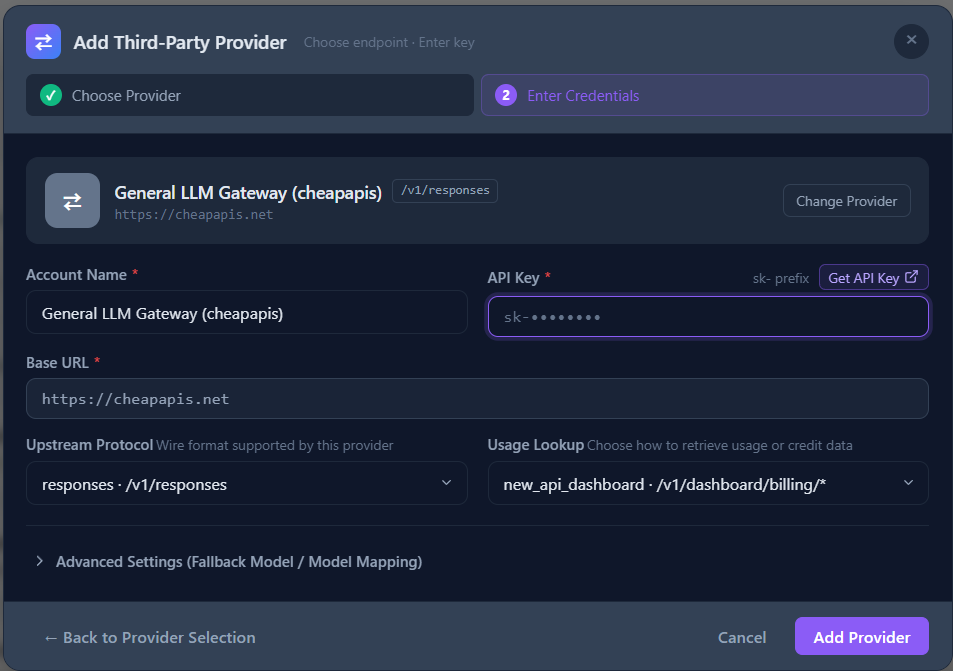Click the Account Name label

(77, 275)
